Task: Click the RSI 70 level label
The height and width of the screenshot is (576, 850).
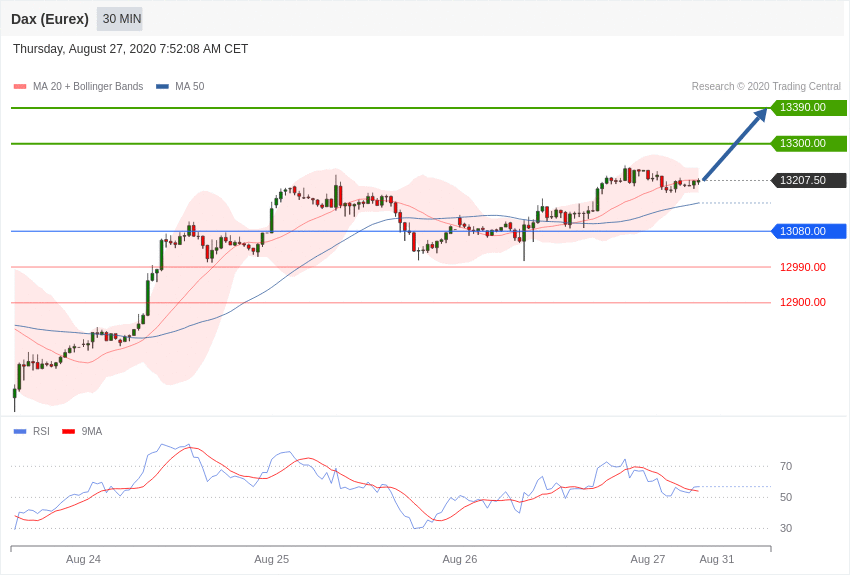Action: (x=786, y=466)
